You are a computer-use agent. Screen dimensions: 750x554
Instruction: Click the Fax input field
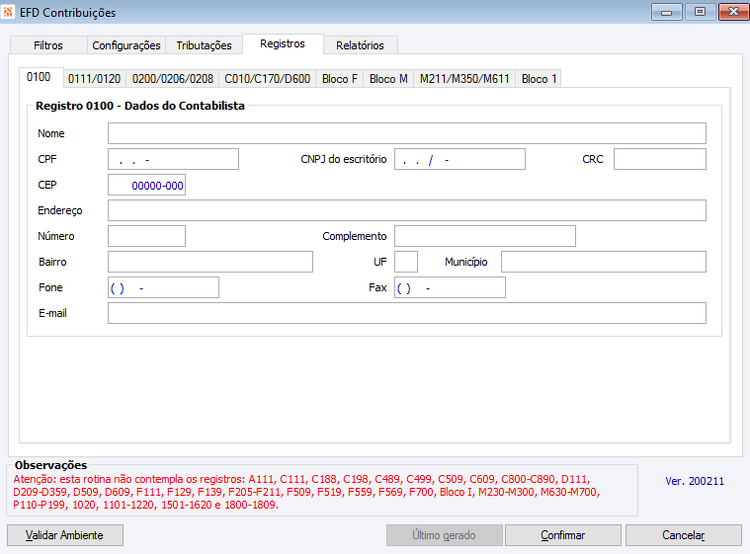point(450,287)
